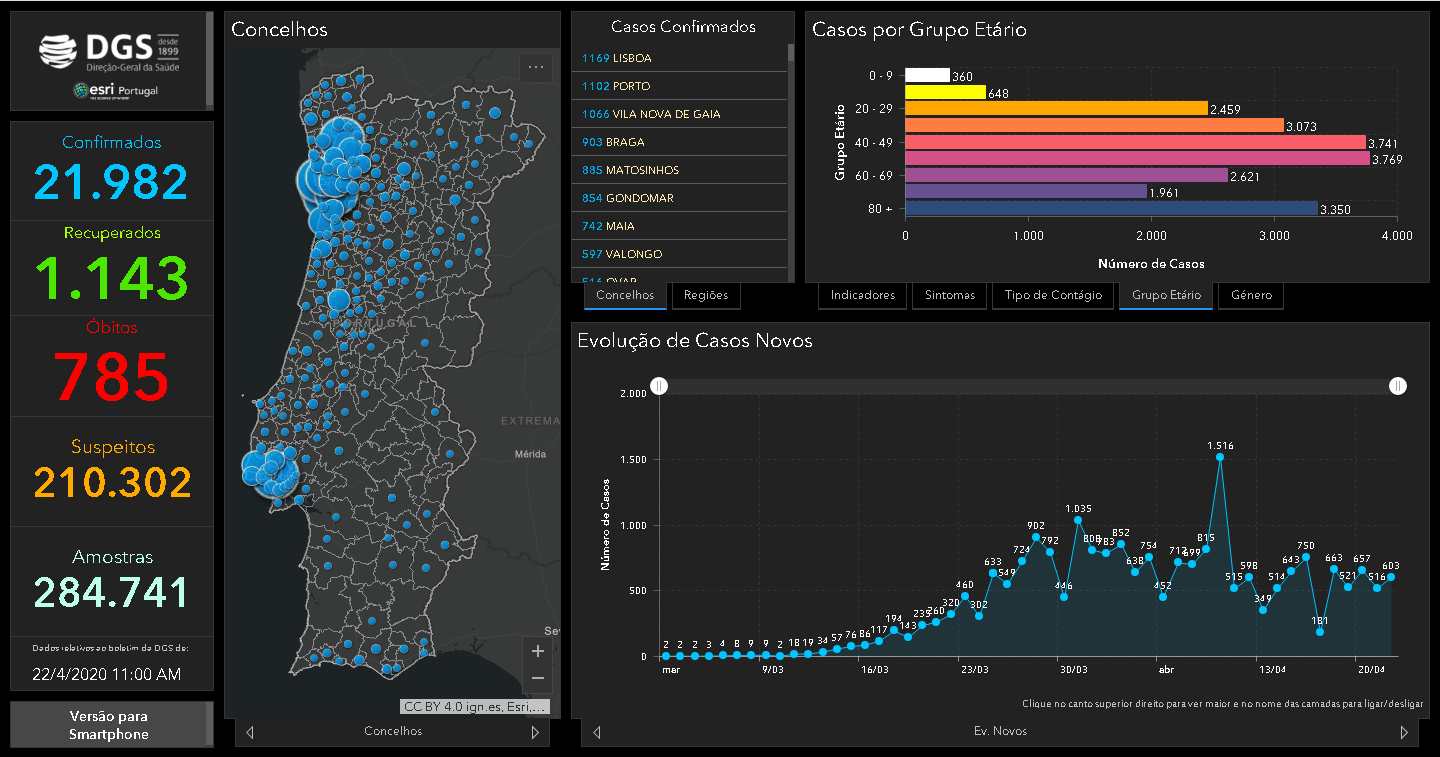Open the Indicadores tab
Image resolution: width=1440 pixels, height=757 pixels.
[862, 295]
